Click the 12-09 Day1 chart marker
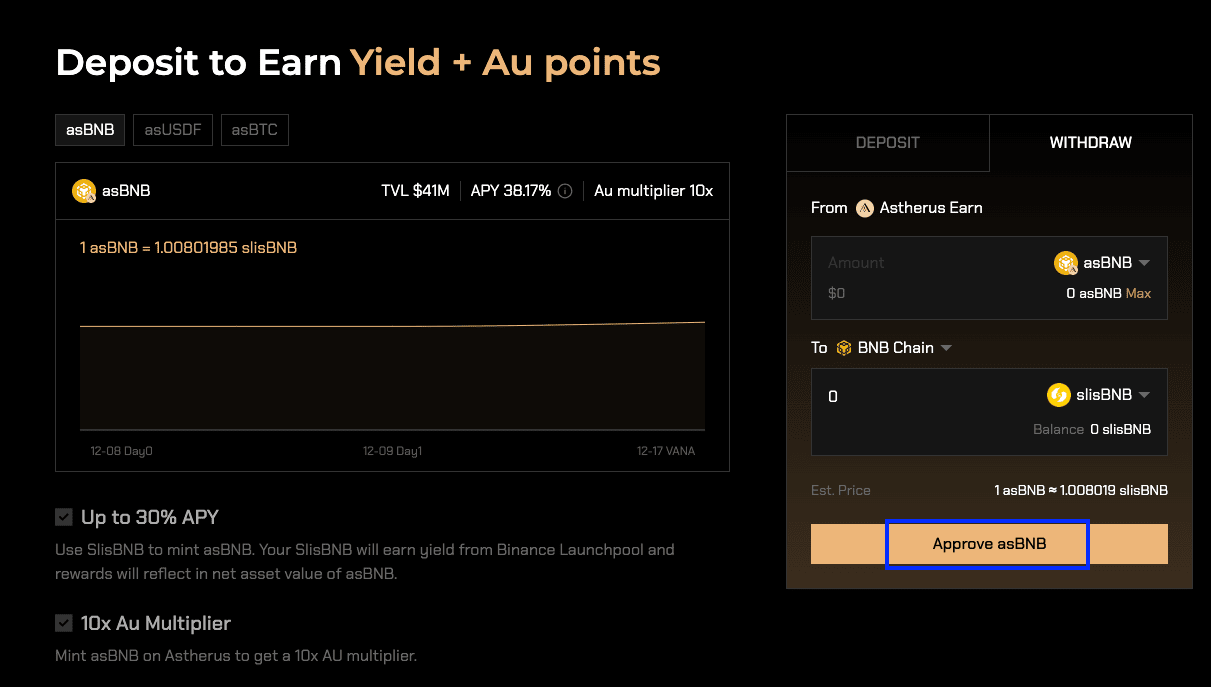 [393, 450]
